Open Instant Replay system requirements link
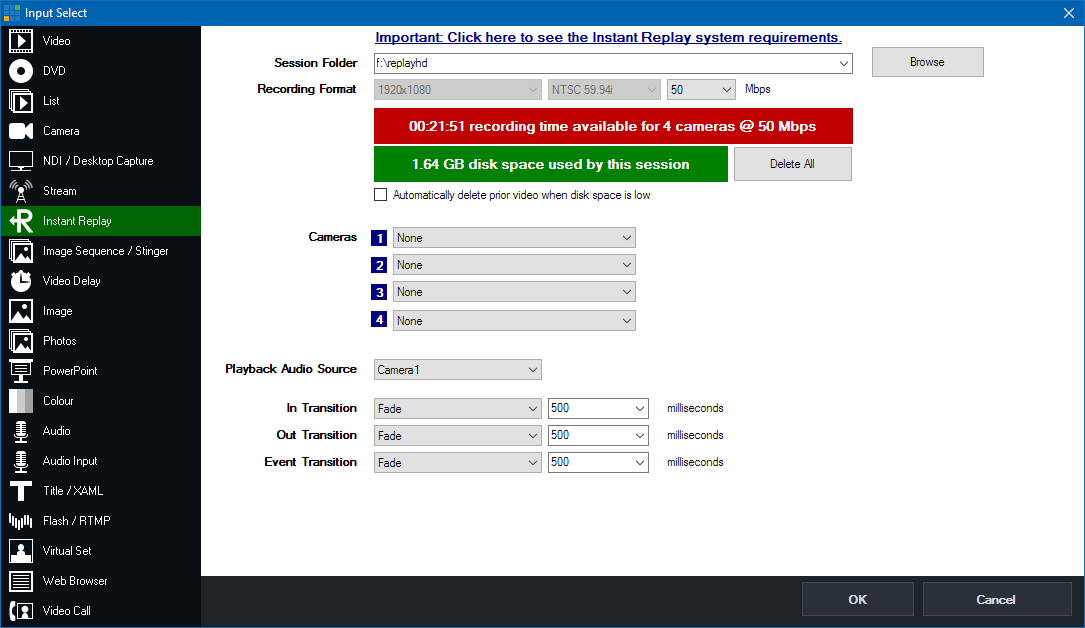 pos(608,37)
